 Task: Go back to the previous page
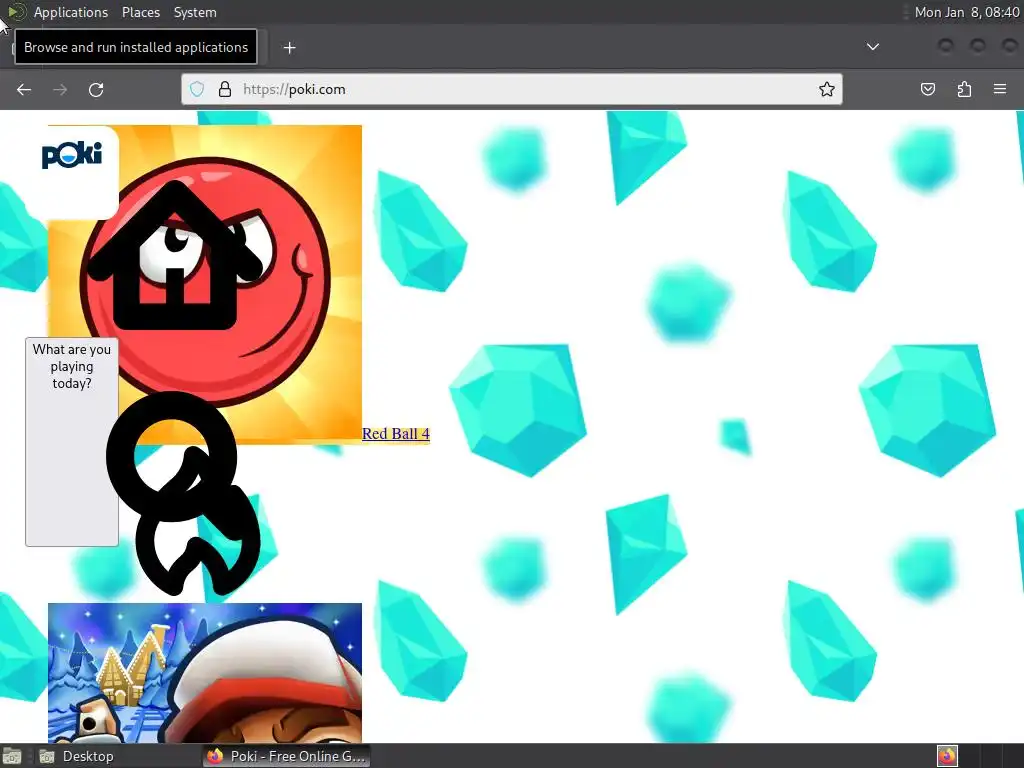(24, 89)
